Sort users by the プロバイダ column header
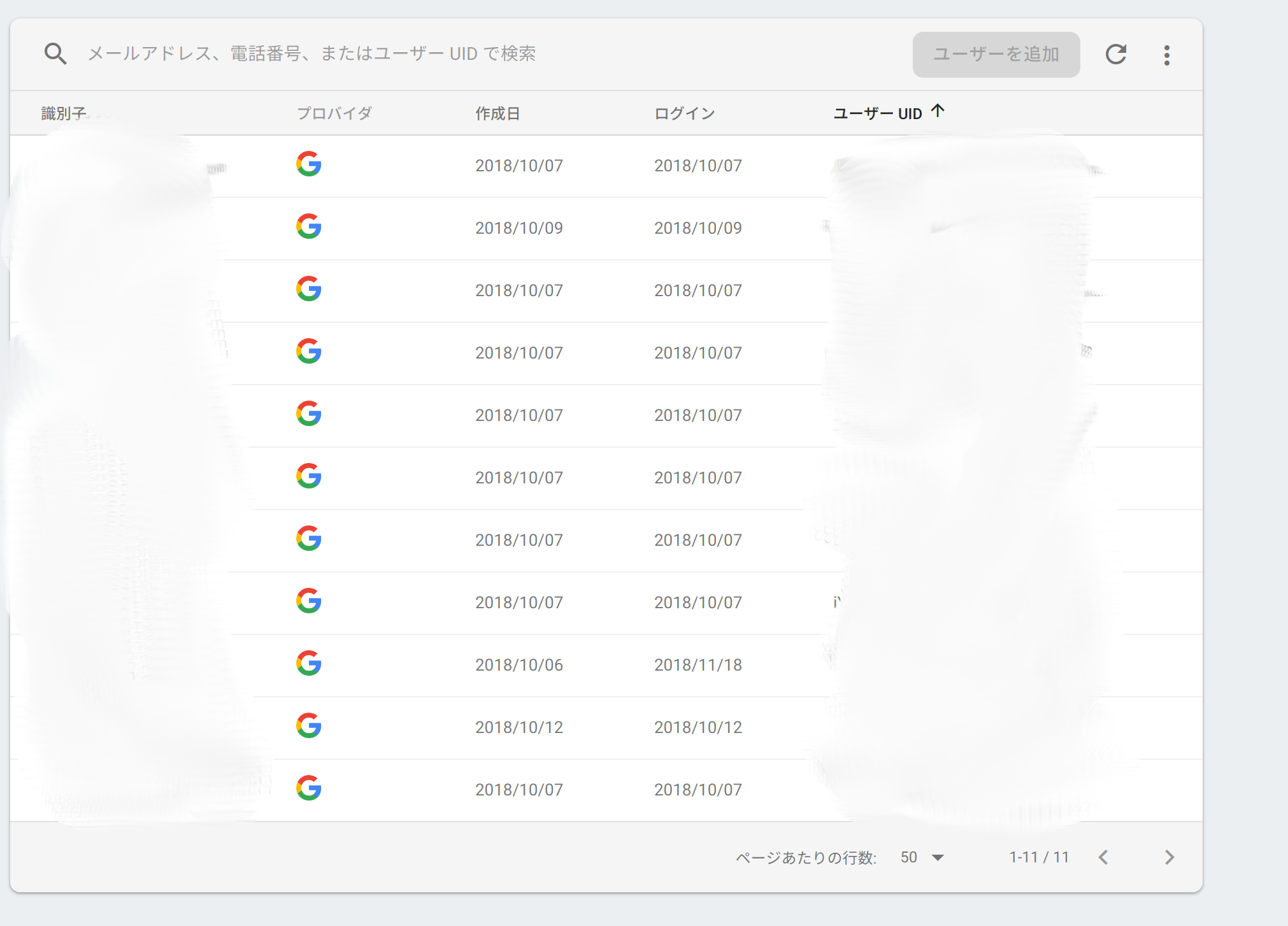 tap(335, 113)
